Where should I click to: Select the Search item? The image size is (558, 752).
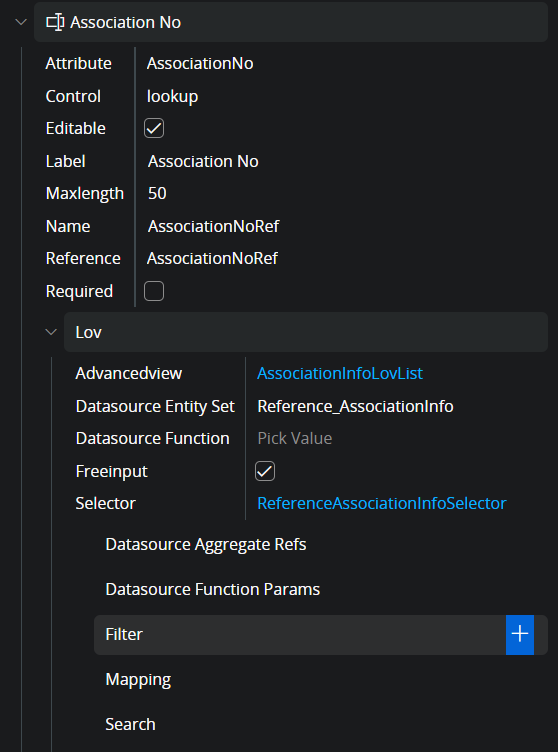tap(131, 724)
